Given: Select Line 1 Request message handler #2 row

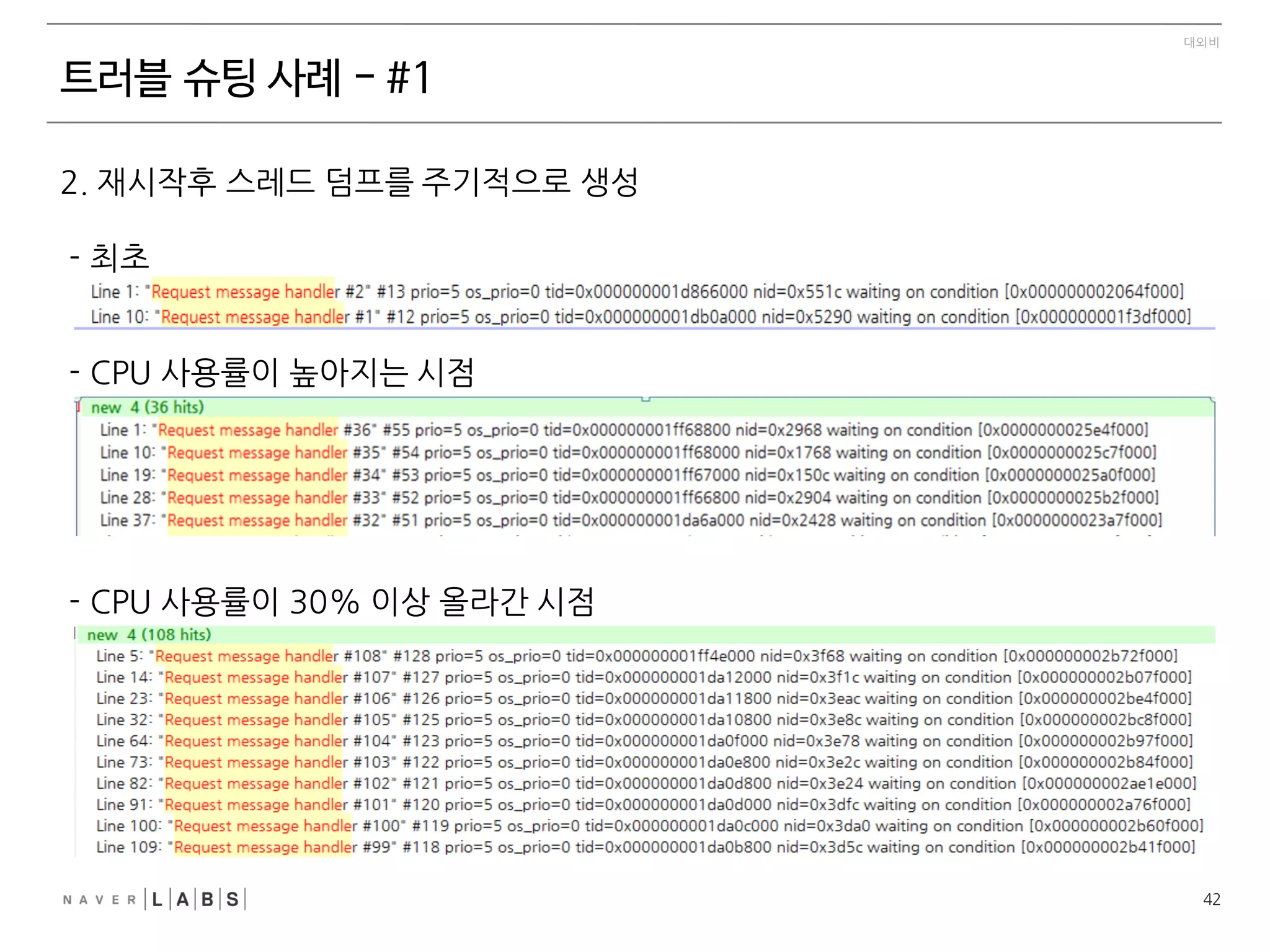Looking at the screenshot, I should [x=637, y=291].
